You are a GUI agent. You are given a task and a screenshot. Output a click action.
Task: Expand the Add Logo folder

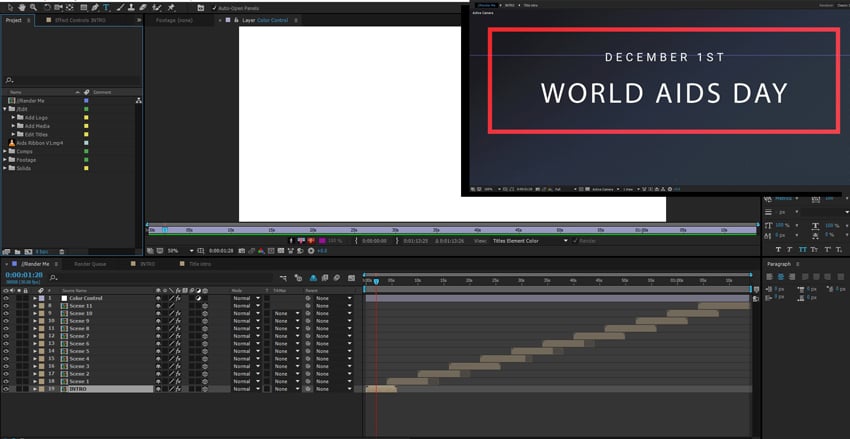(x=14, y=117)
